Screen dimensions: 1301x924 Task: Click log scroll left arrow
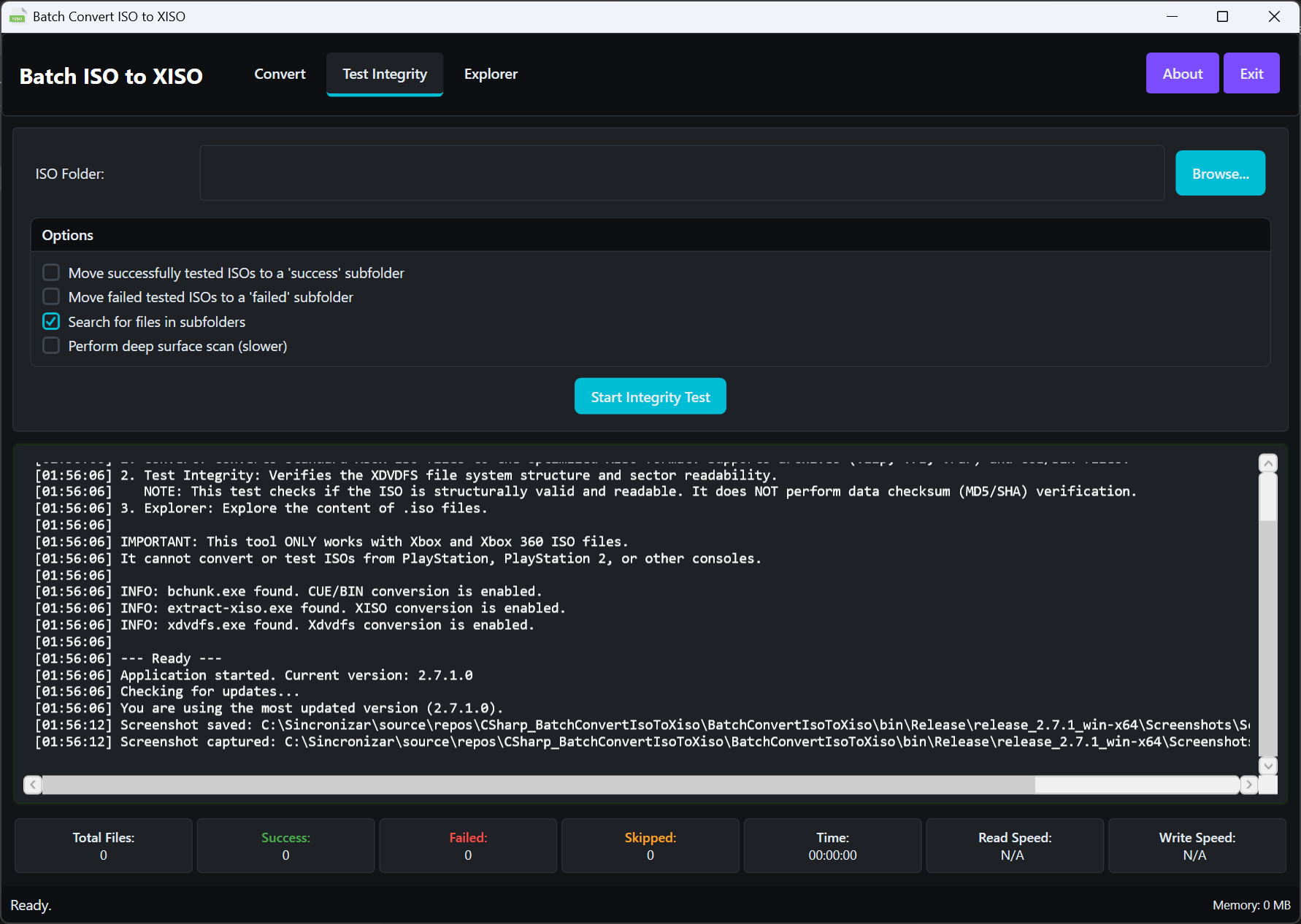[33, 785]
